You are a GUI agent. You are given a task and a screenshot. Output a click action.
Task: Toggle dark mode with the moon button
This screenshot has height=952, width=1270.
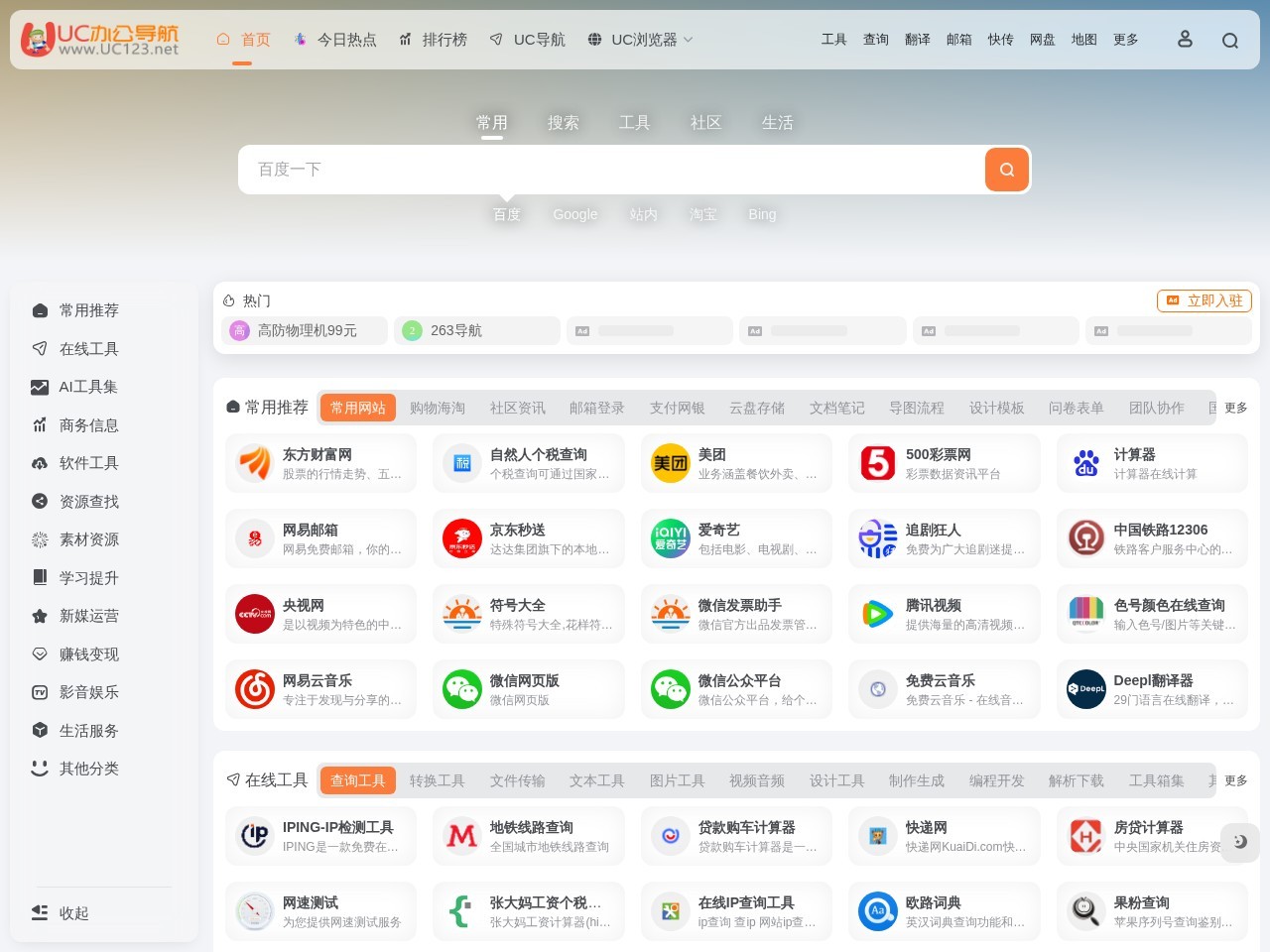(x=1239, y=842)
